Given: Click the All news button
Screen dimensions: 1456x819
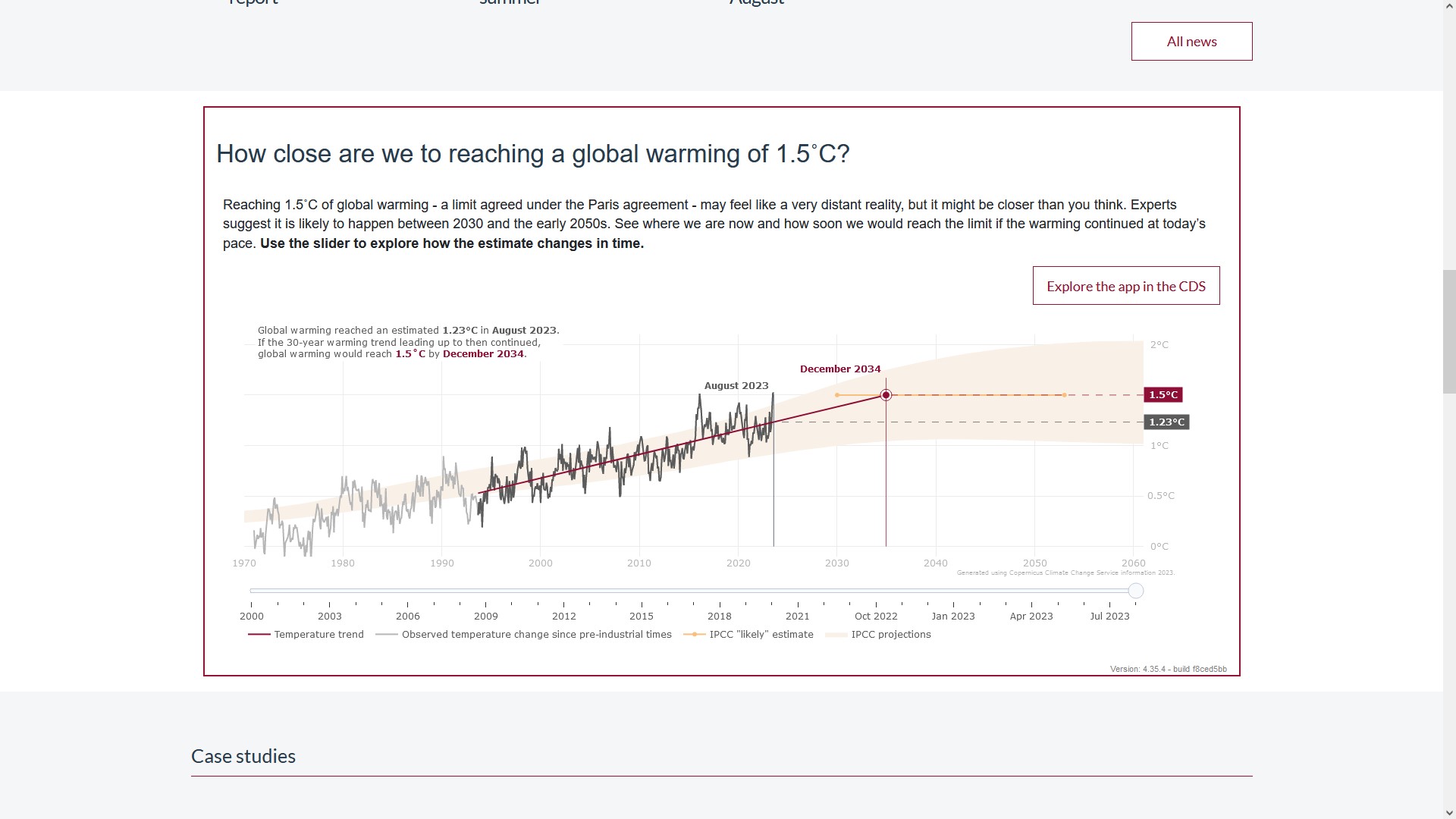Looking at the screenshot, I should coord(1191,41).
